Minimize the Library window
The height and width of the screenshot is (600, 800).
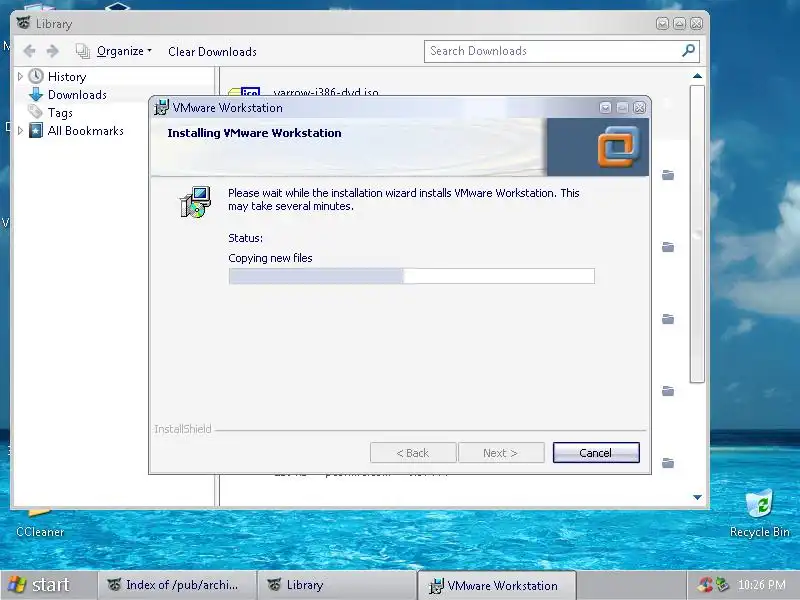663,23
